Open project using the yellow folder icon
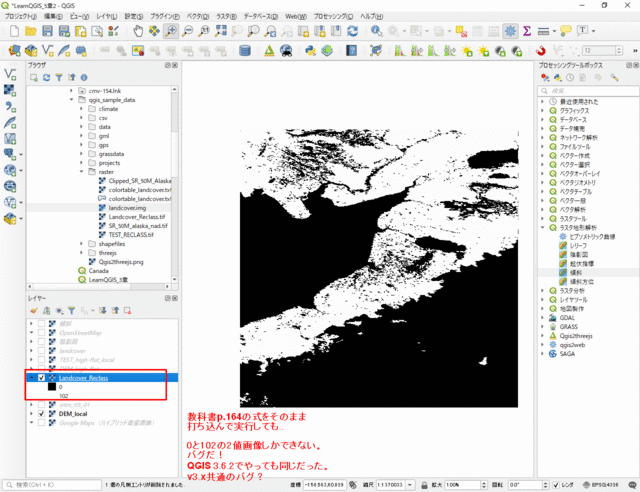640x492 pixels. tap(31, 31)
